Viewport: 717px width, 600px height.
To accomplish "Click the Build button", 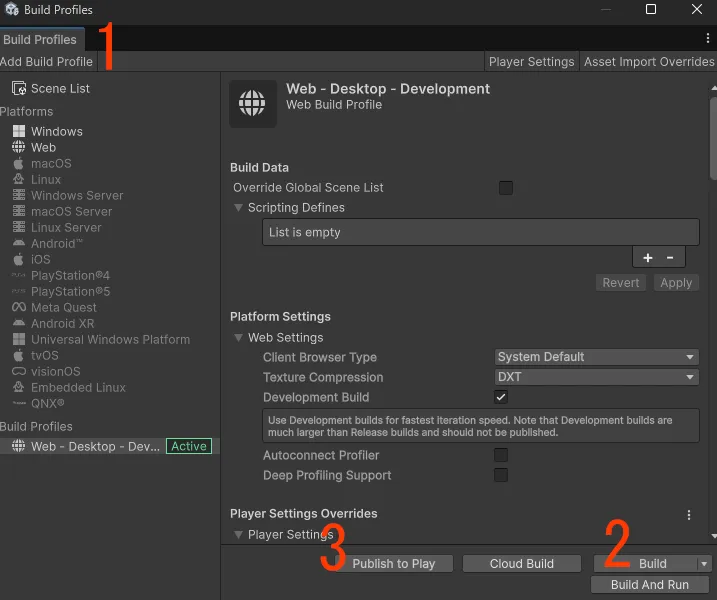I will point(646,564).
